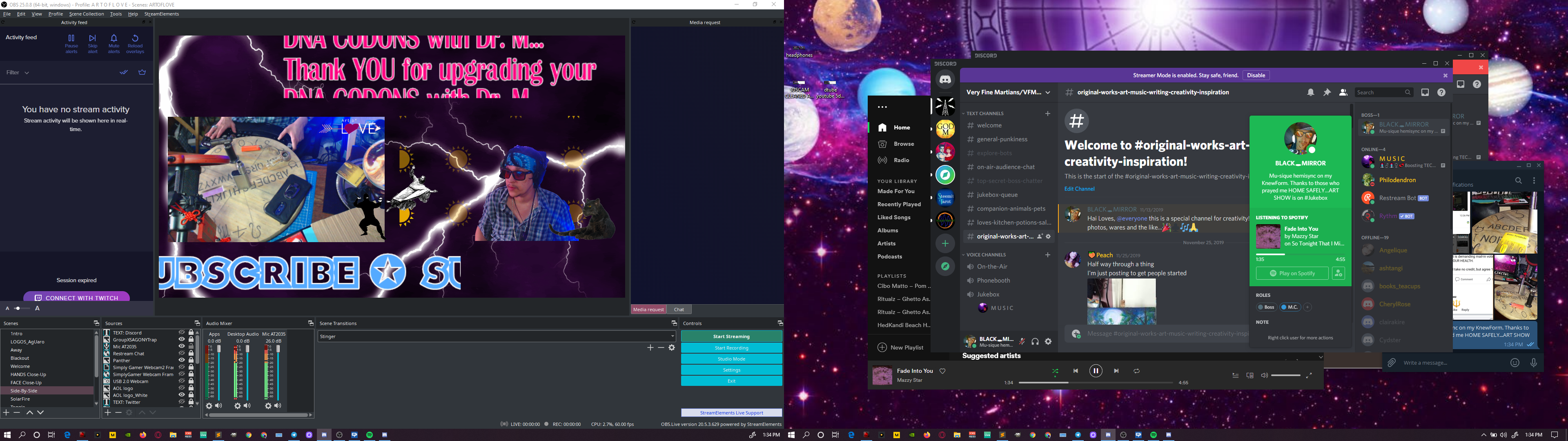
Task: Open Discord Home logo button
Action: (x=945, y=79)
